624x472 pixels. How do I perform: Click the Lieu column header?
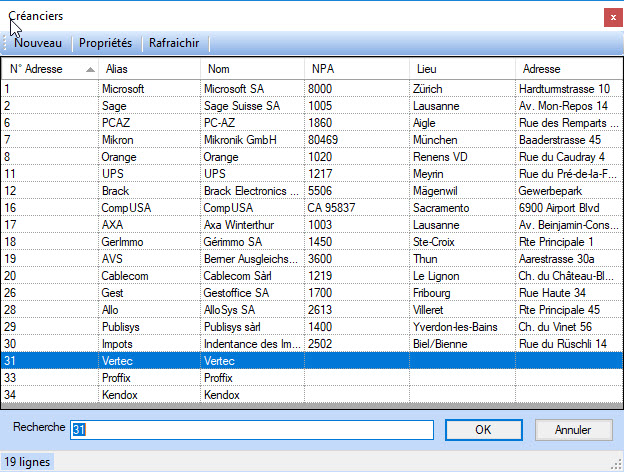(x=462, y=69)
